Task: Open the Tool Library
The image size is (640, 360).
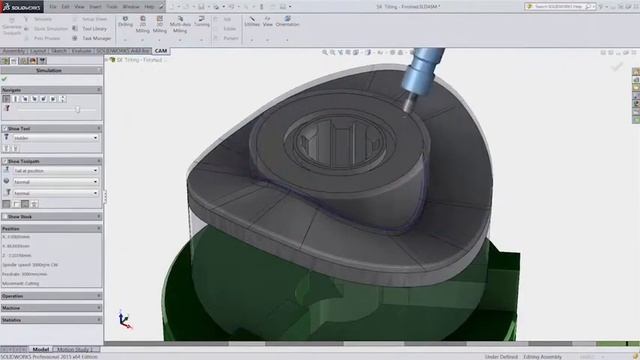Action: coord(90,29)
